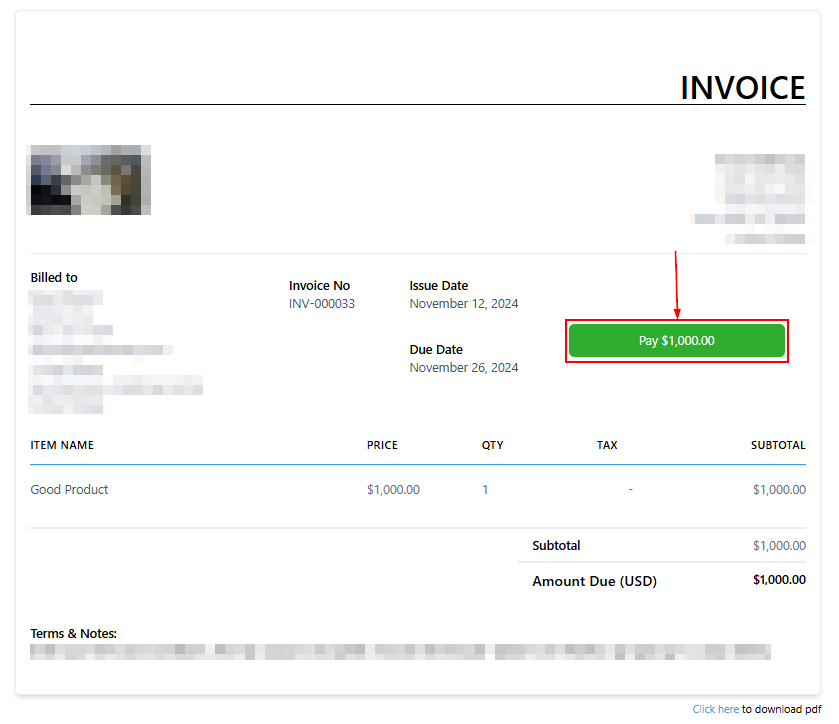Select the INVOICE heading text

click(x=743, y=88)
